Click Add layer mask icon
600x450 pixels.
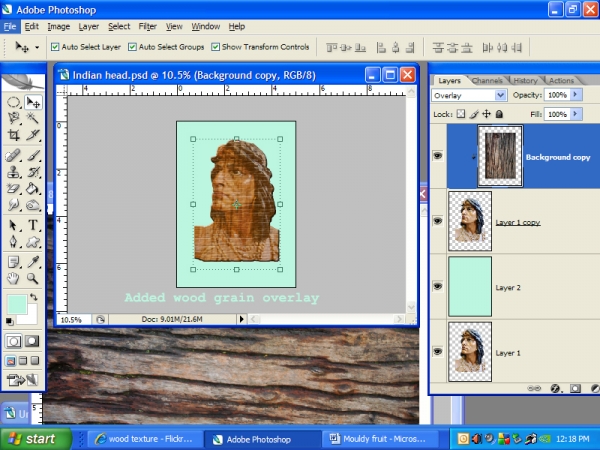pyautogui.click(x=575, y=389)
